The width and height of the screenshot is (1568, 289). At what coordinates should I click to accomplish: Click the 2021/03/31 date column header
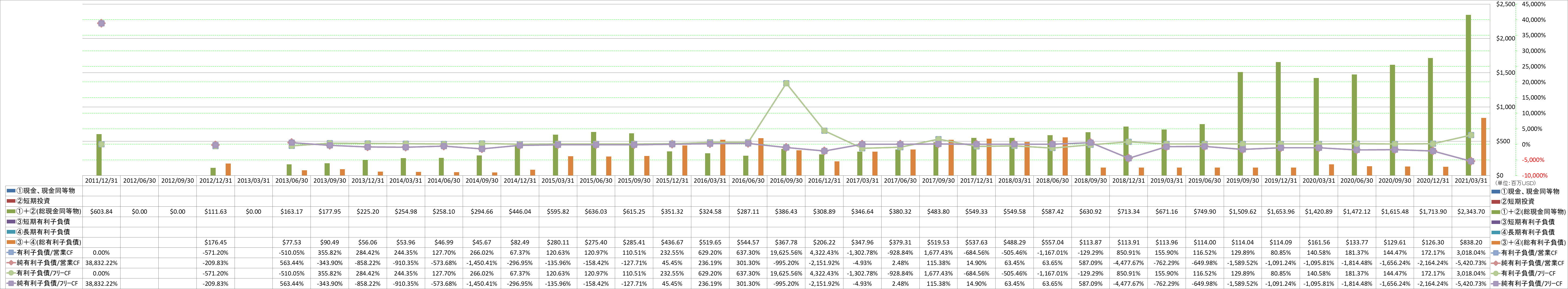pyautogui.click(x=1471, y=181)
